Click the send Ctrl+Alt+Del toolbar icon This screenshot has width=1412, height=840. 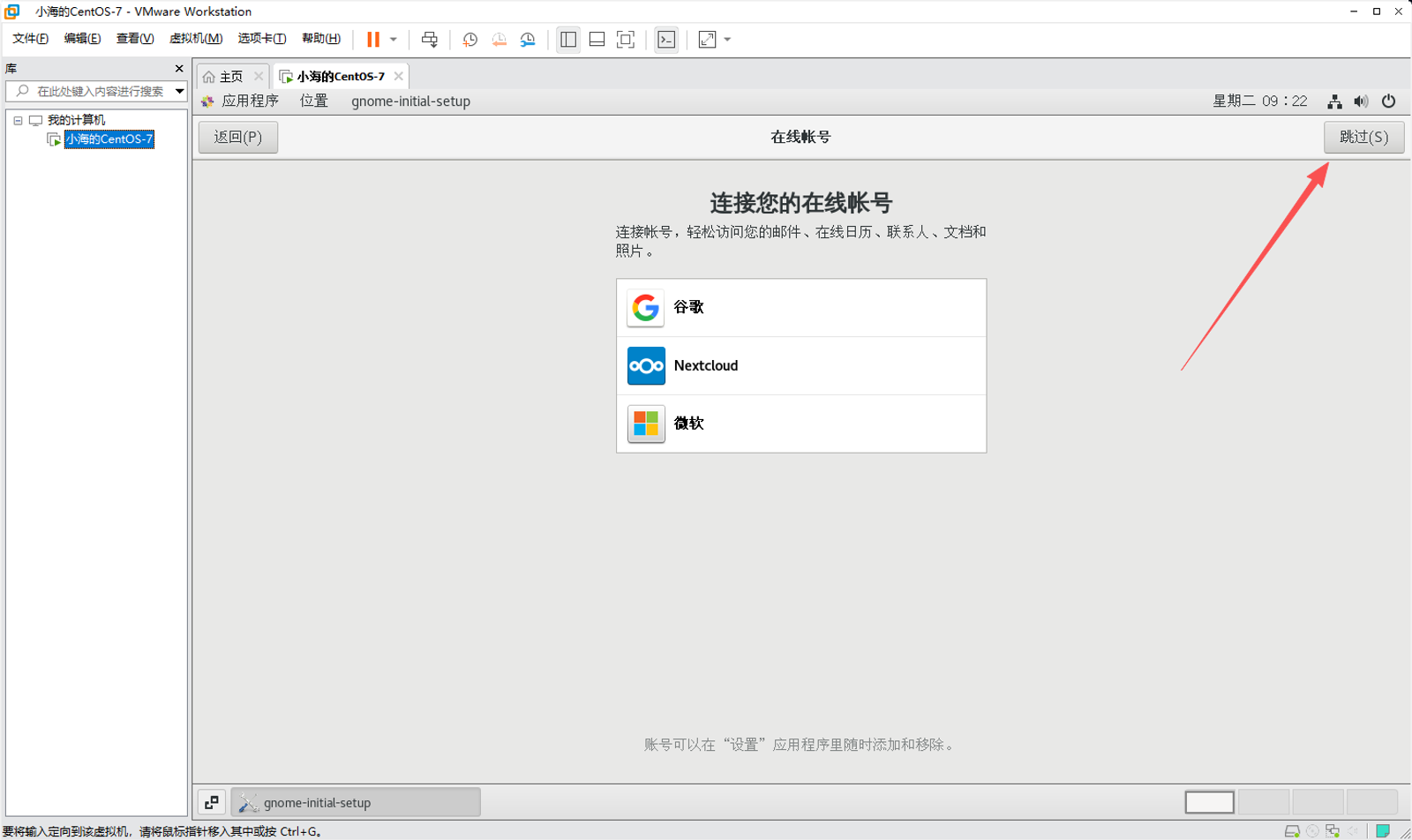(430, 40)
